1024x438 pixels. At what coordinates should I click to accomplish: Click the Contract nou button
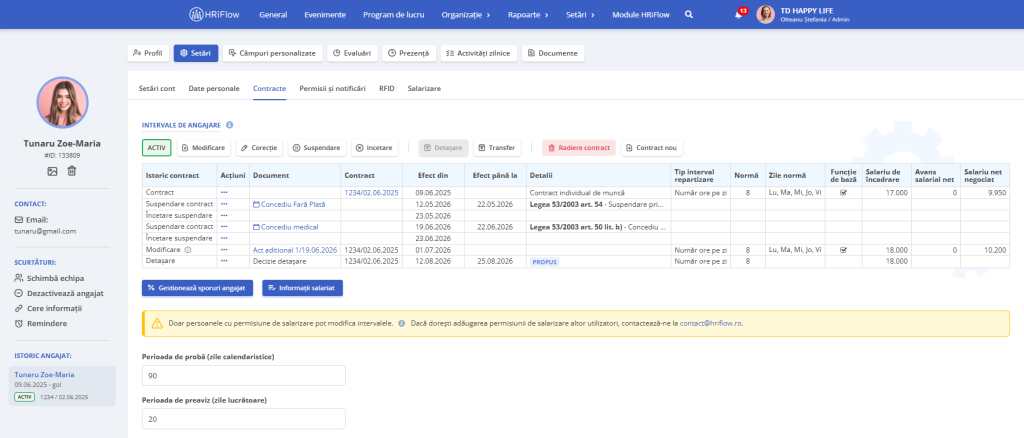(652, 148)
